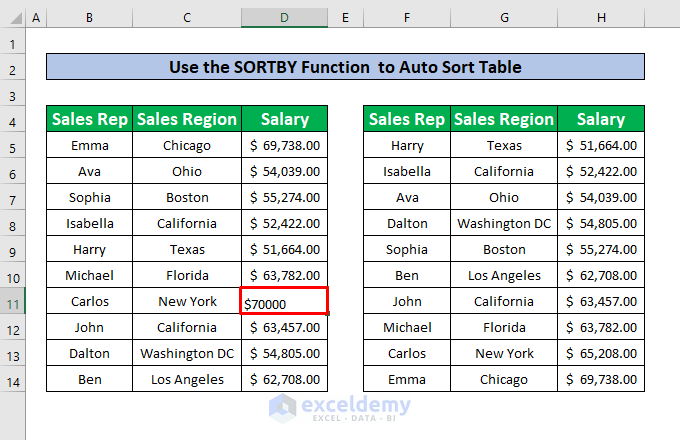Click right table's Sales Region header cell
680x440 pixels.
tap(504, 119)
